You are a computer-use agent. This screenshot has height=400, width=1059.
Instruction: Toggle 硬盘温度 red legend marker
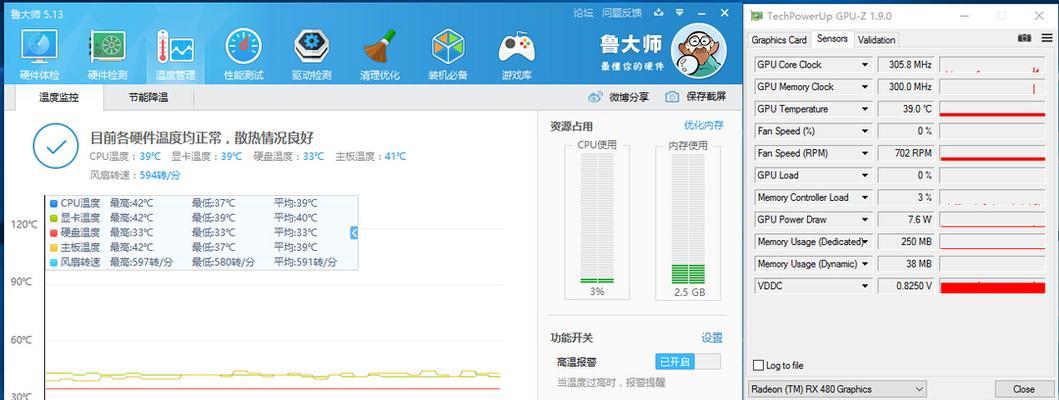(54, 232)
